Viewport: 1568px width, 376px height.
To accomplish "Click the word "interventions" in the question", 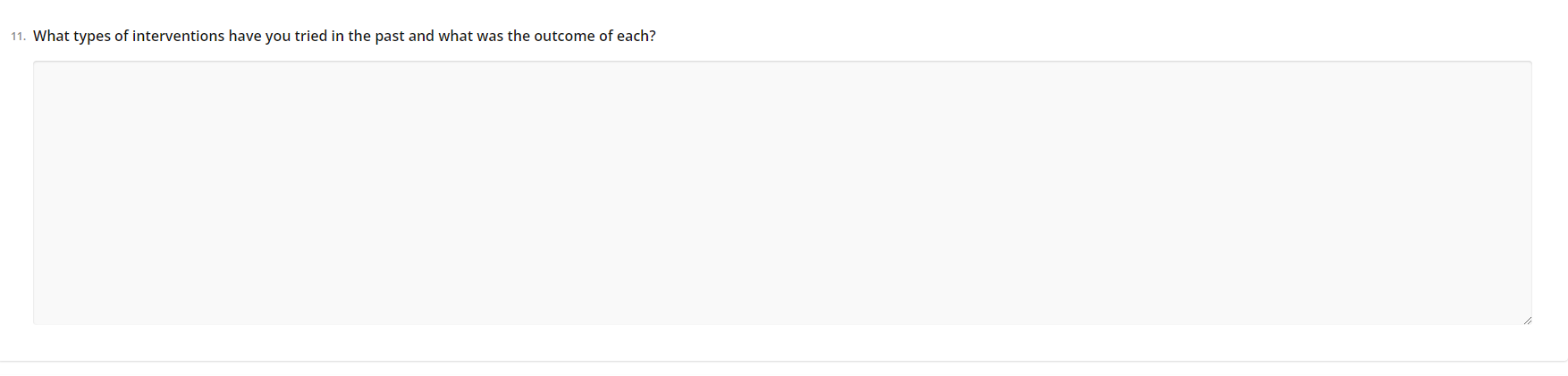I will point(178,37).
